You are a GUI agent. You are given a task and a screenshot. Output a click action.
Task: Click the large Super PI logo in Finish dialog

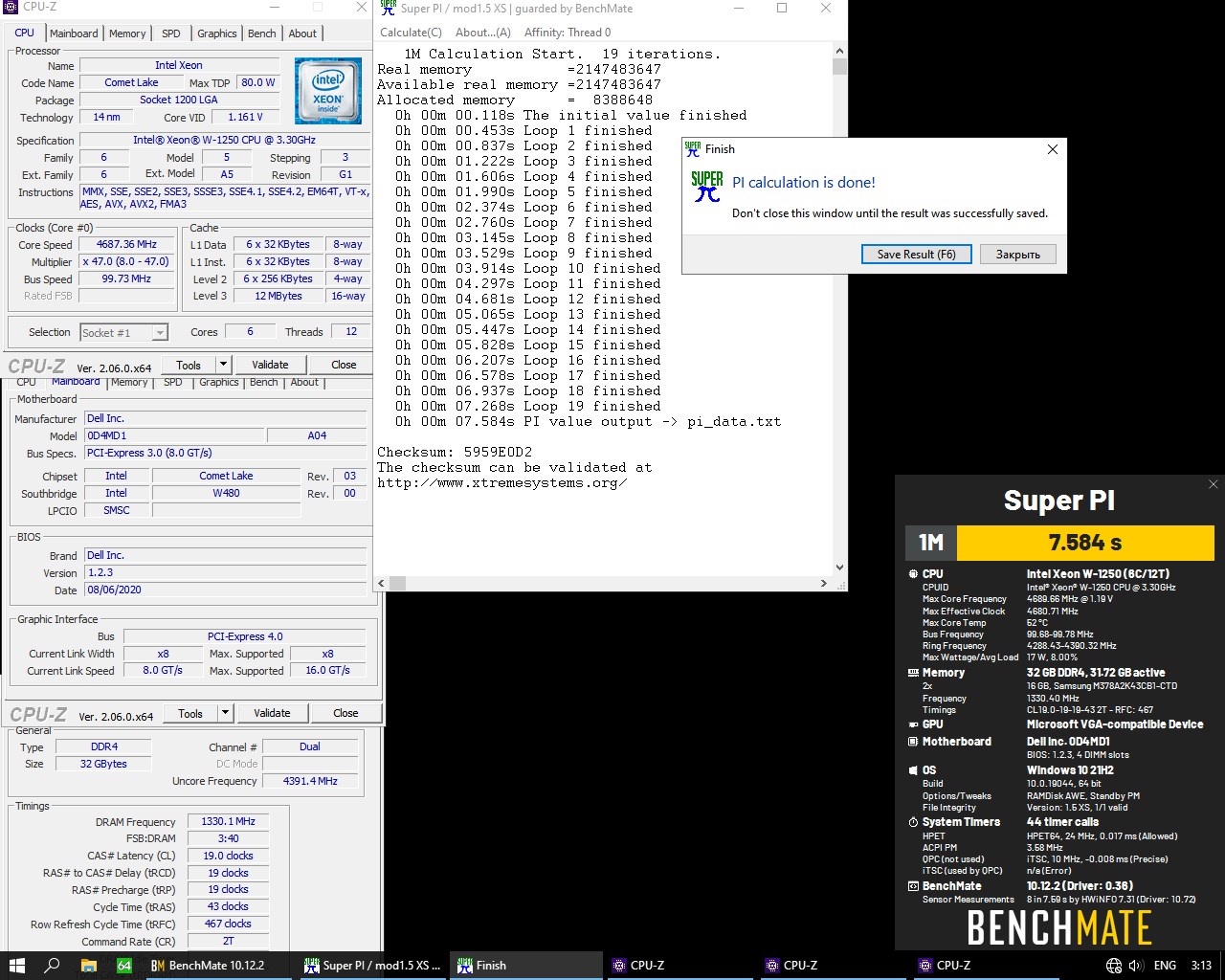(707, 186)
